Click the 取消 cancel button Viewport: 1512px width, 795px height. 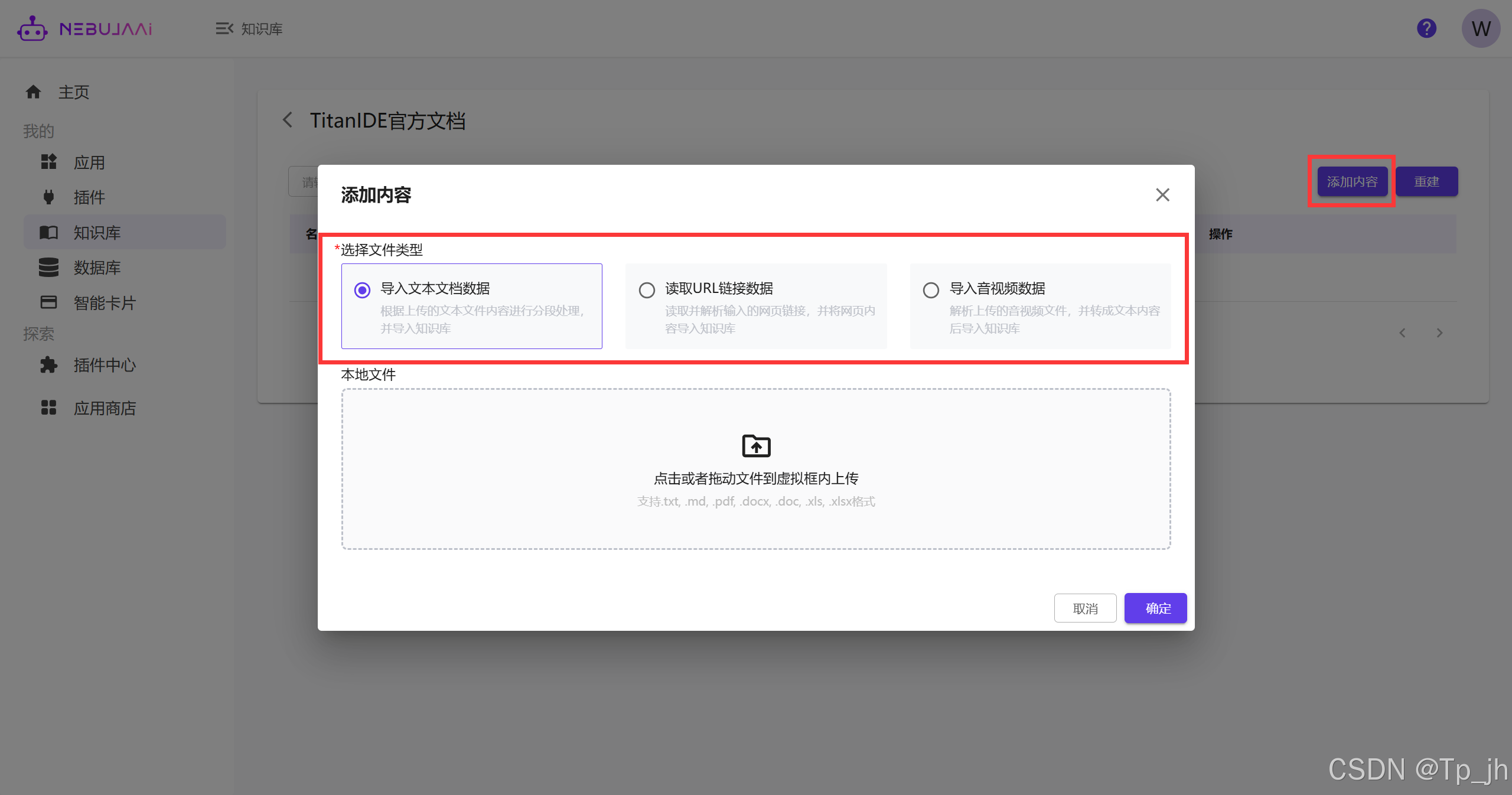coord(1085,608)
